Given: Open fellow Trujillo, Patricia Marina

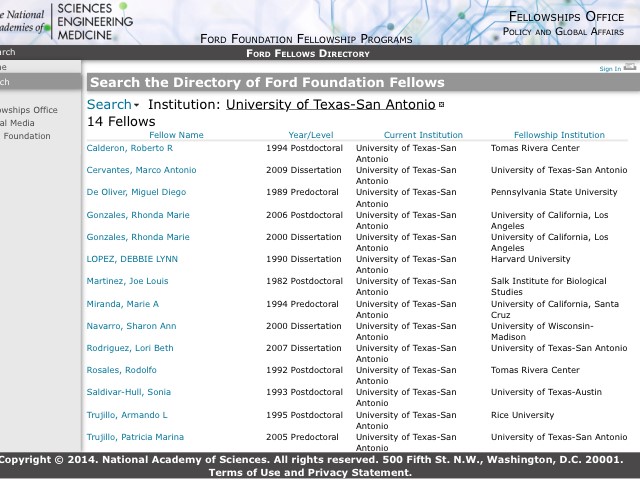Looking at the screenshot, I should [x=135, y=437].
